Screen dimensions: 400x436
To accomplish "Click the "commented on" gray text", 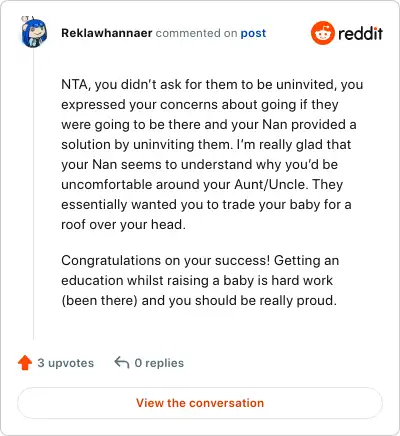I will click(196, 33).
